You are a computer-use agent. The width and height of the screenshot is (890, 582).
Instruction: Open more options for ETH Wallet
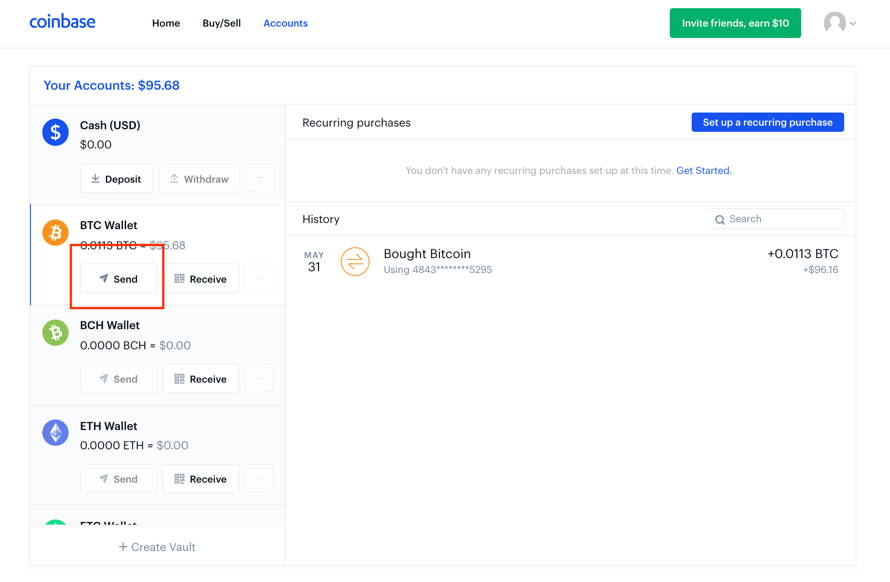(259, 479)
